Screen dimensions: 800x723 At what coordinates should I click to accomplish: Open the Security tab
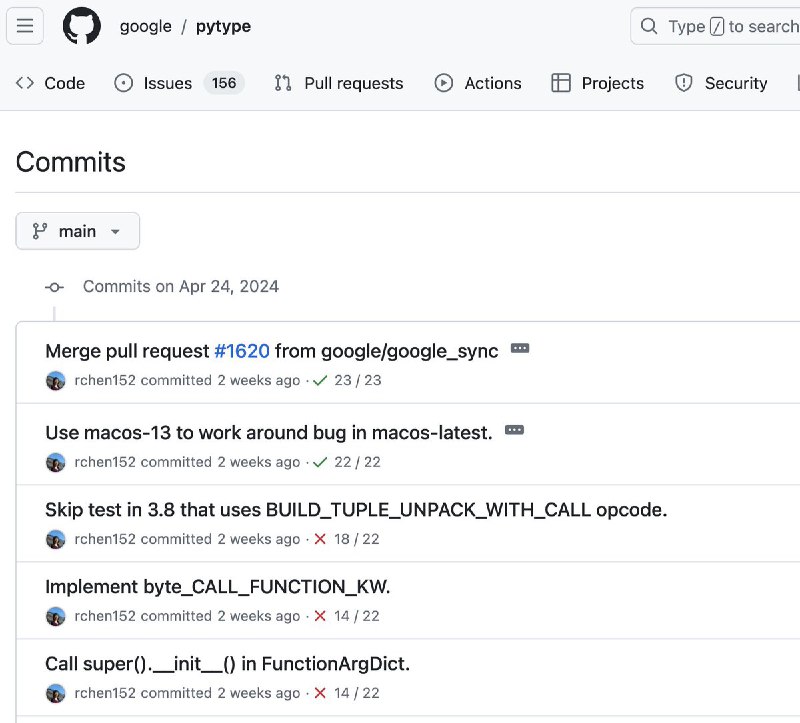[x=721, y=83]
